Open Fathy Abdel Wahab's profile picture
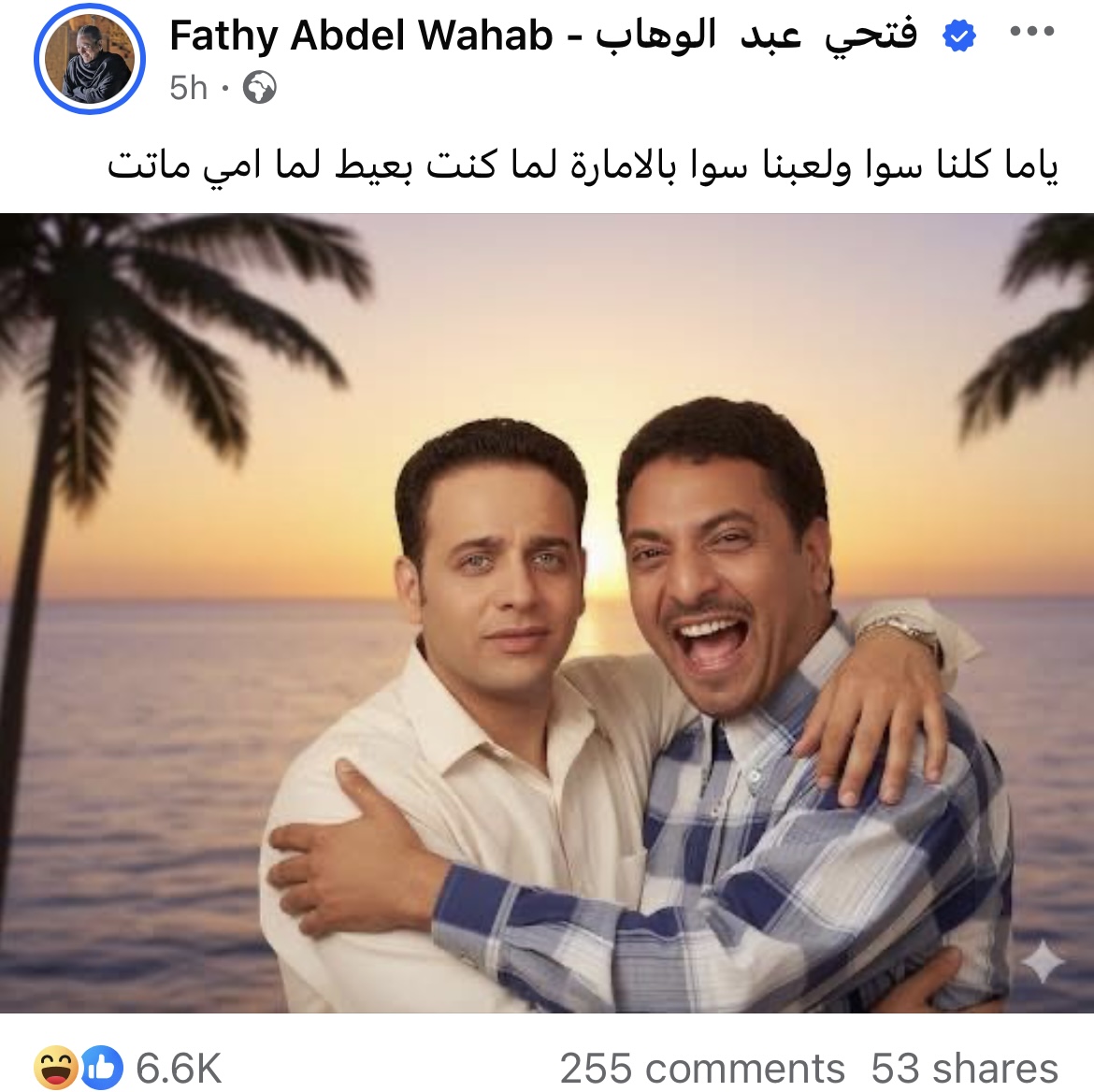The height and width of the screenshot is (1092, 1094). click(90, 59)
